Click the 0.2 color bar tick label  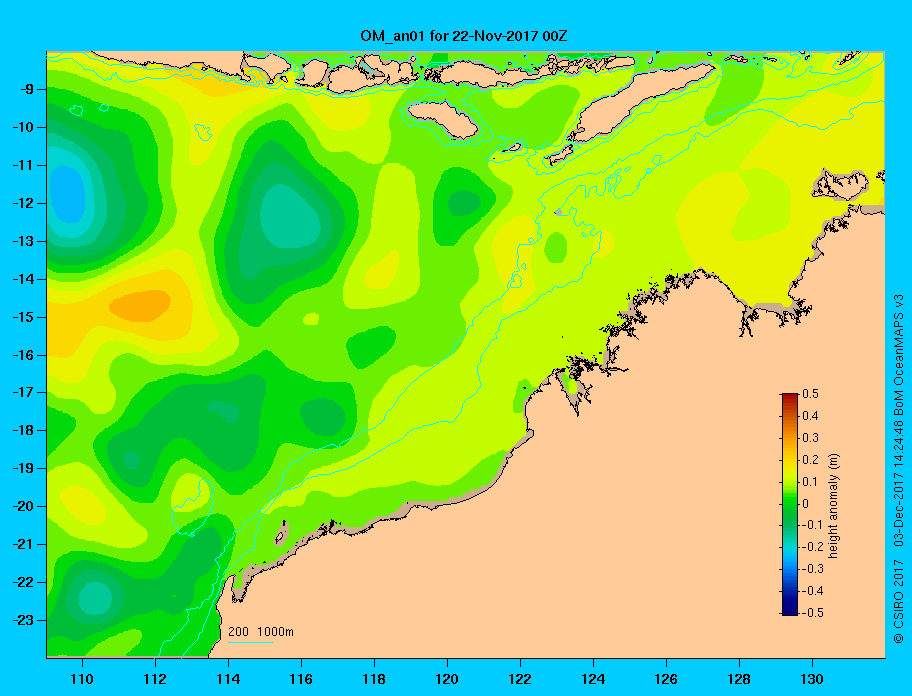(x=810, y=460)
